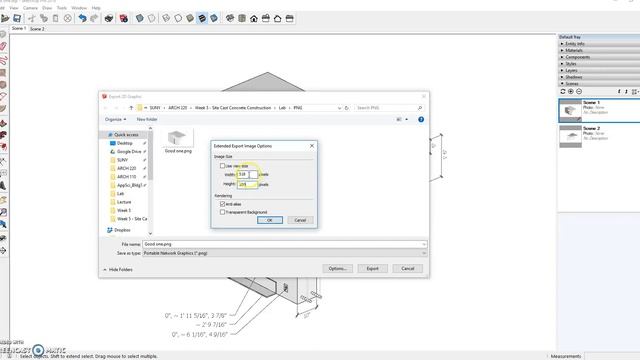The width and height of the screenshot is (640, 360).
Task: Click the Copy icon in toolbar
Action: [44, 18]
